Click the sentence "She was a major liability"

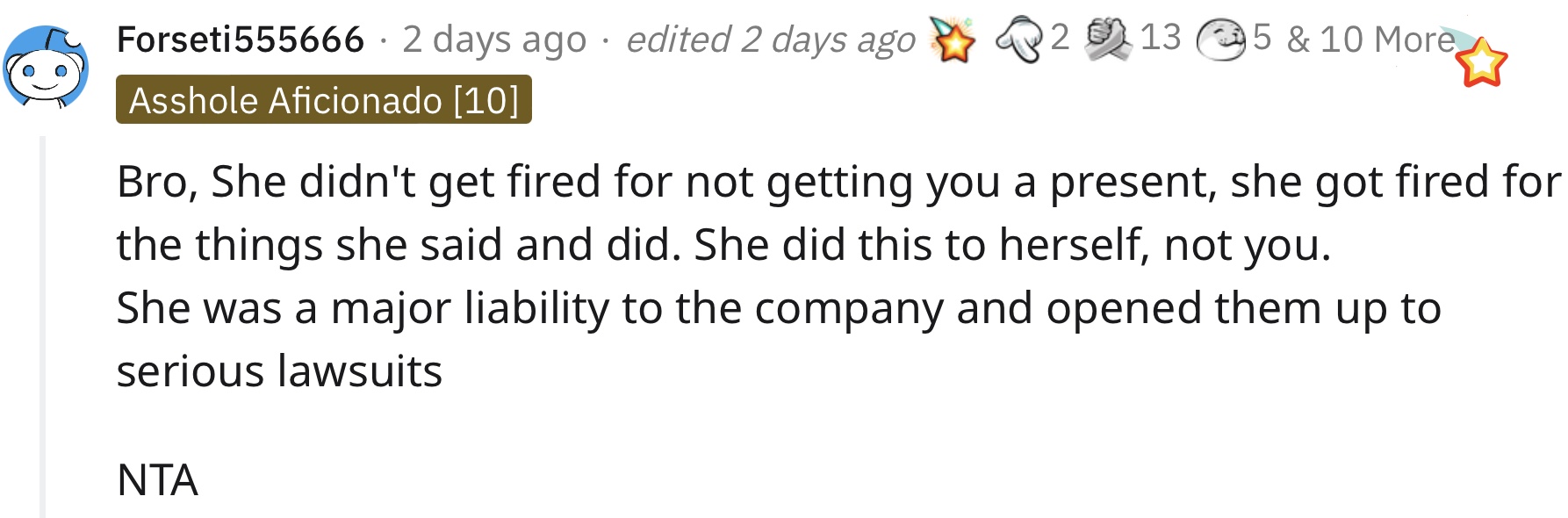tap(779, 309)
